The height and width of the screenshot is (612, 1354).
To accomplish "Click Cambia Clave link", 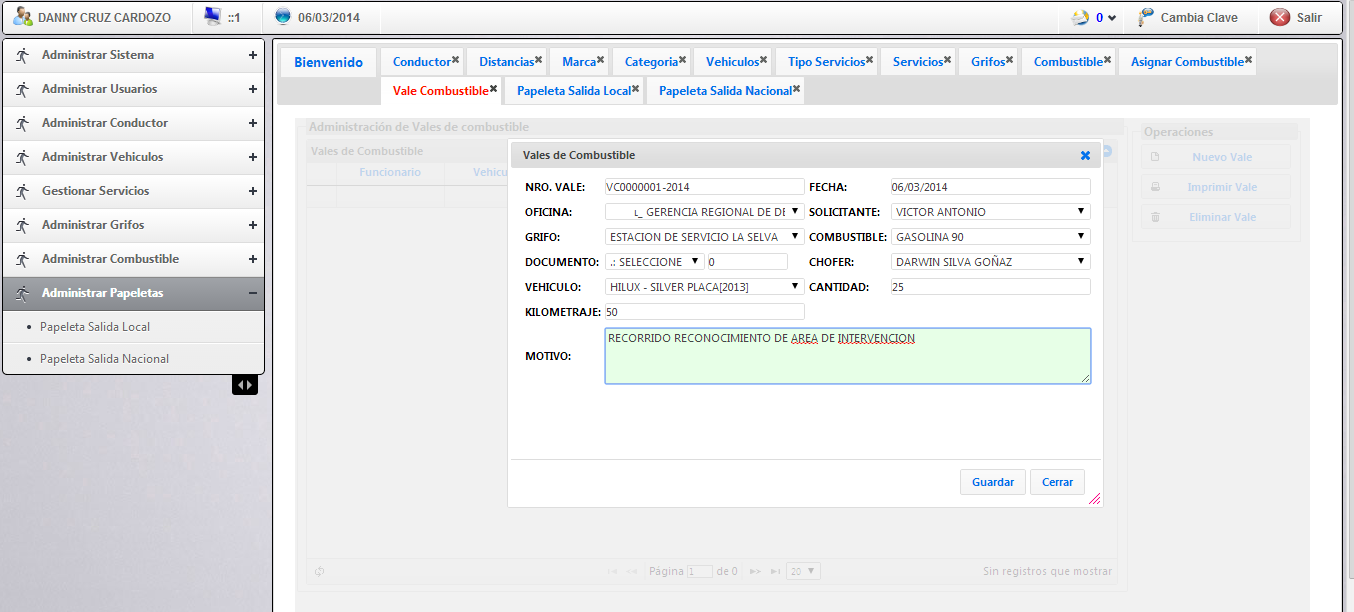I will (1199, 18).
